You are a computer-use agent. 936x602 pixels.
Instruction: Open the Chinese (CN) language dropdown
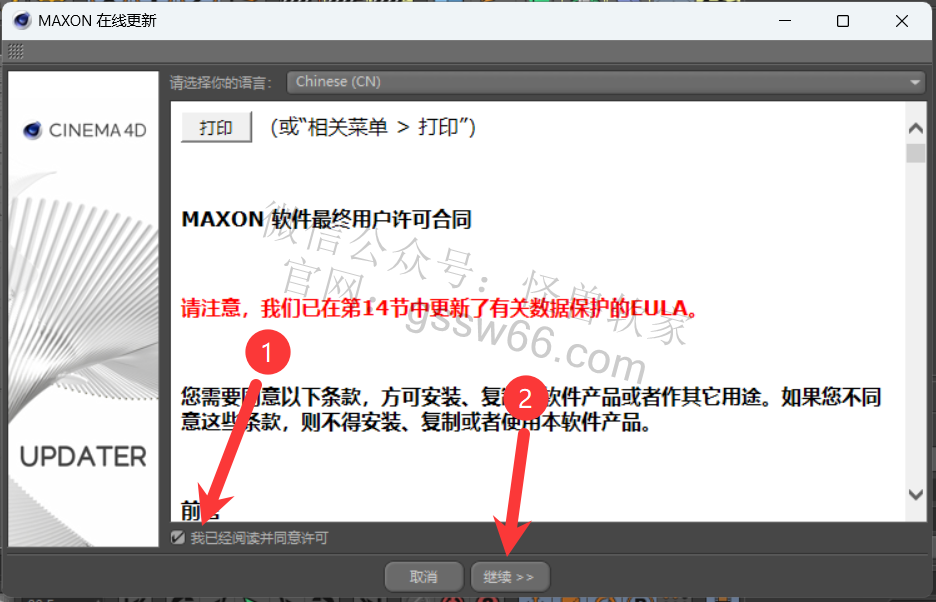coord(606,82)
